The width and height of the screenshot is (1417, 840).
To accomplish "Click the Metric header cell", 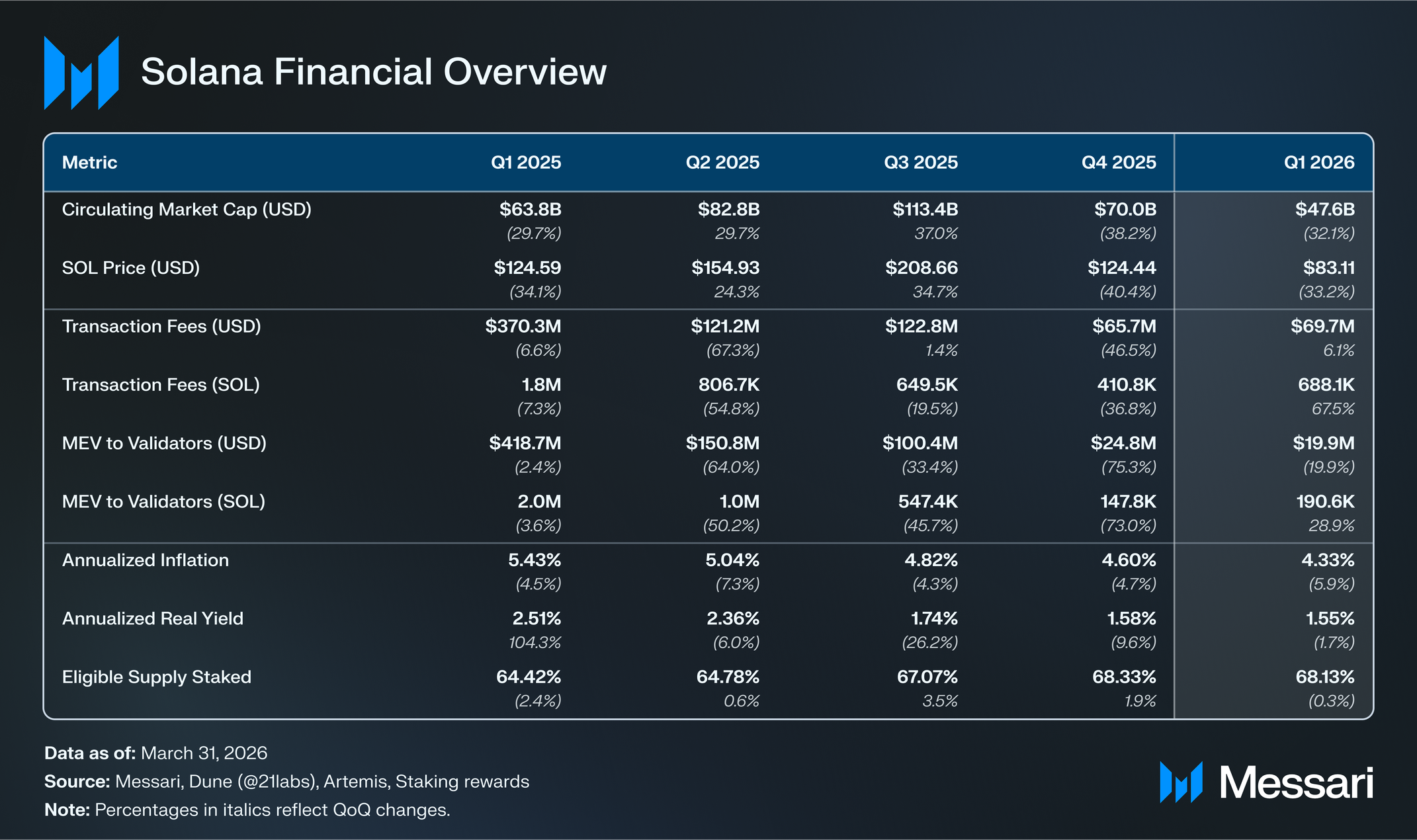I will click(89, 162).
